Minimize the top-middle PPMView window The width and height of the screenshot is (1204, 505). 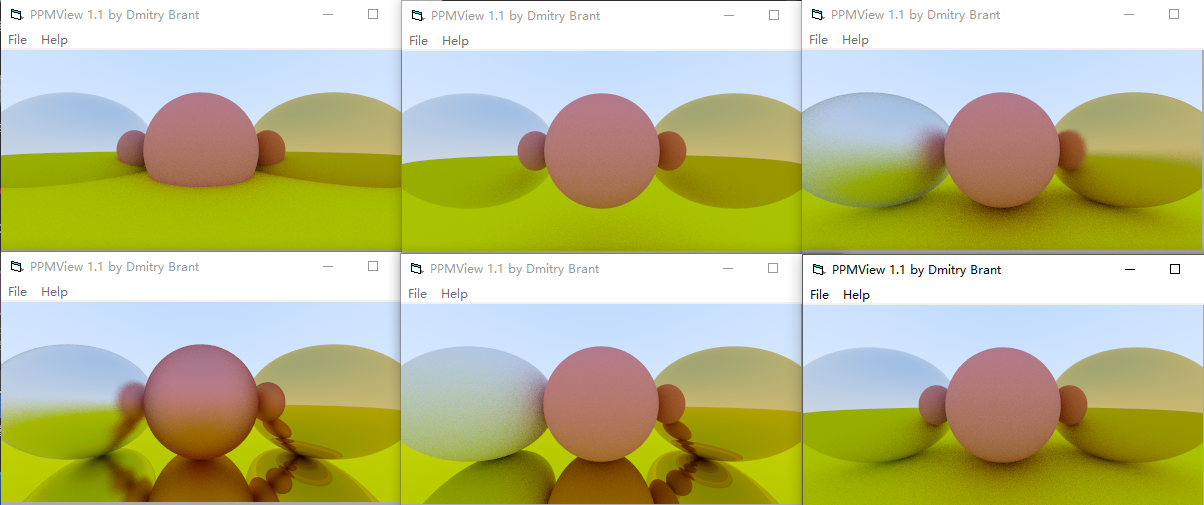coord(729,15)
